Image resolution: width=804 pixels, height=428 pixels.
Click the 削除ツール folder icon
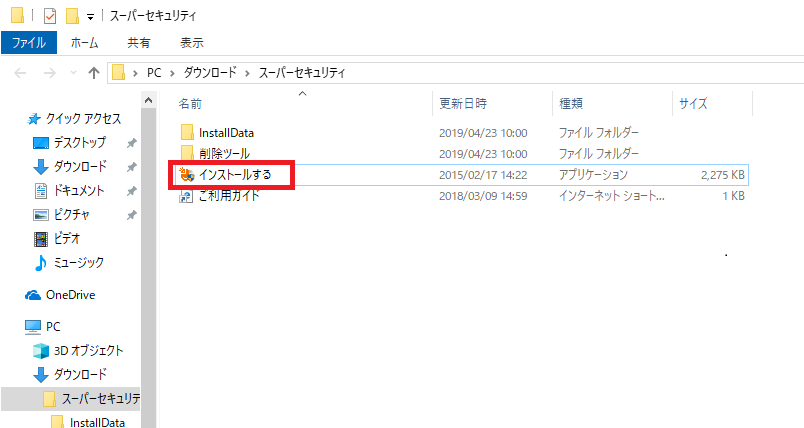click(x=186, y=154)
